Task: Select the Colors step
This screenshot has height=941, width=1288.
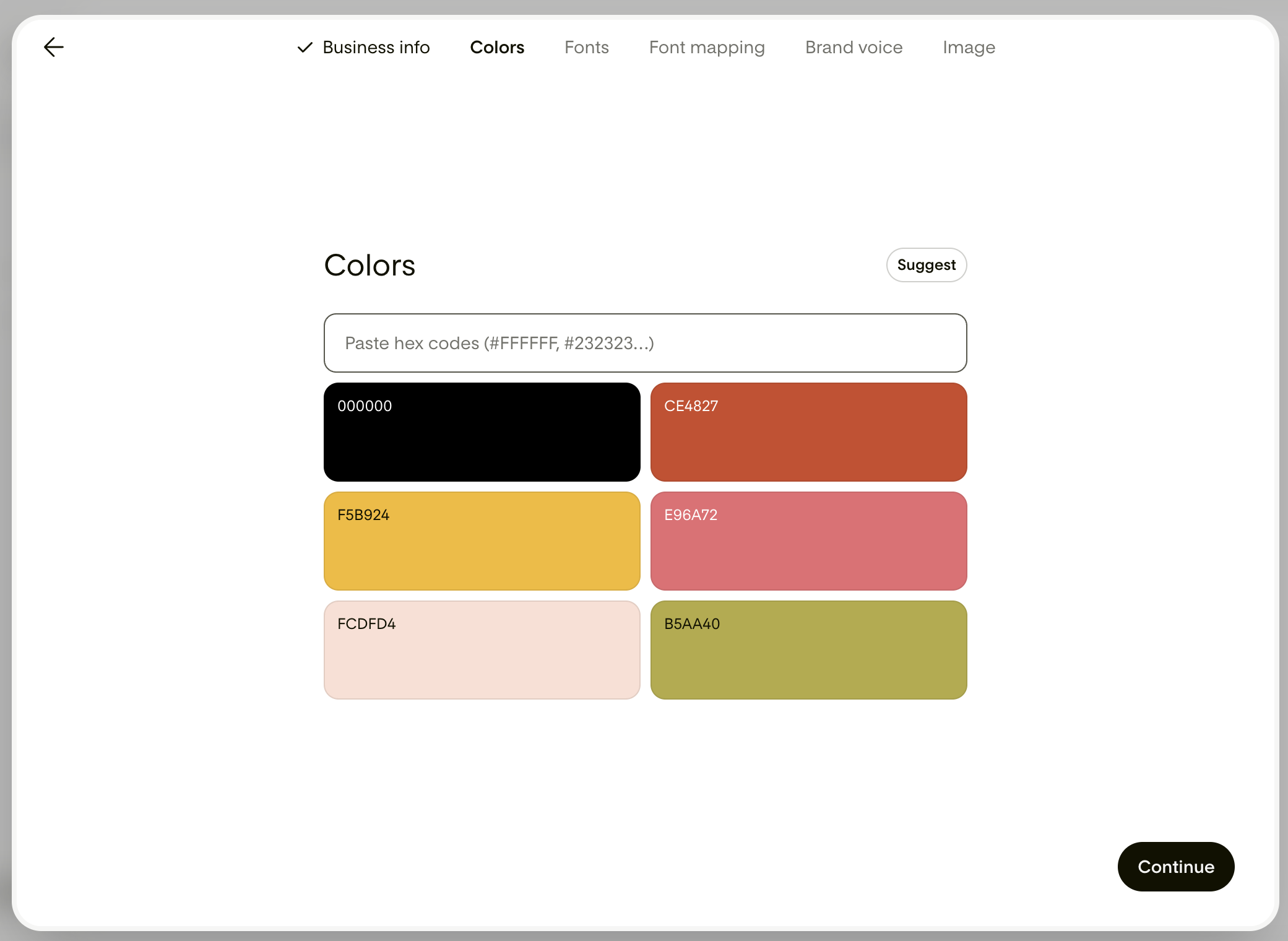Action: 497,47
